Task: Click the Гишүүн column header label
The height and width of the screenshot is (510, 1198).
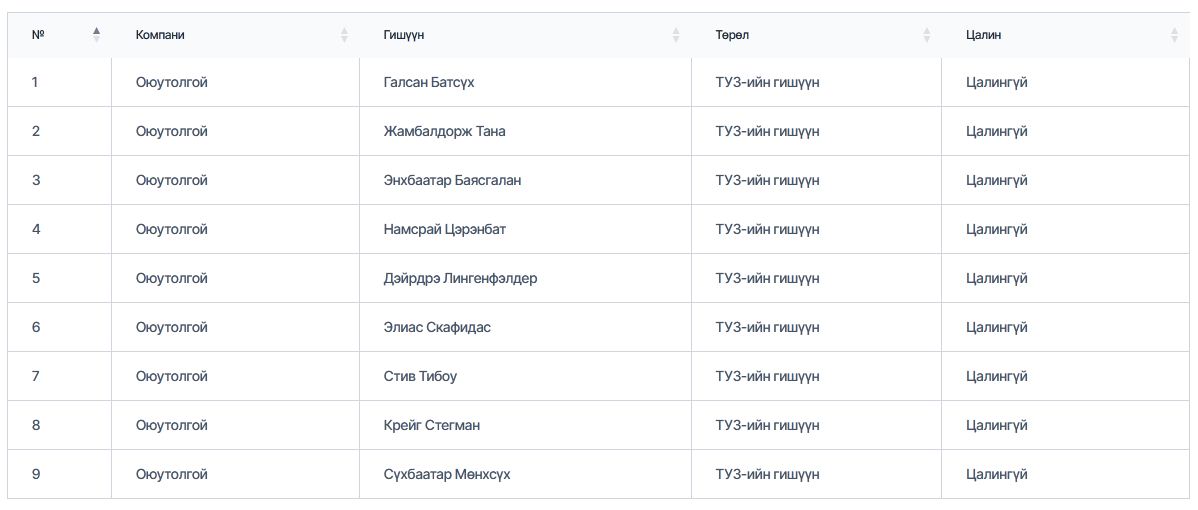Action: (404, 35)
